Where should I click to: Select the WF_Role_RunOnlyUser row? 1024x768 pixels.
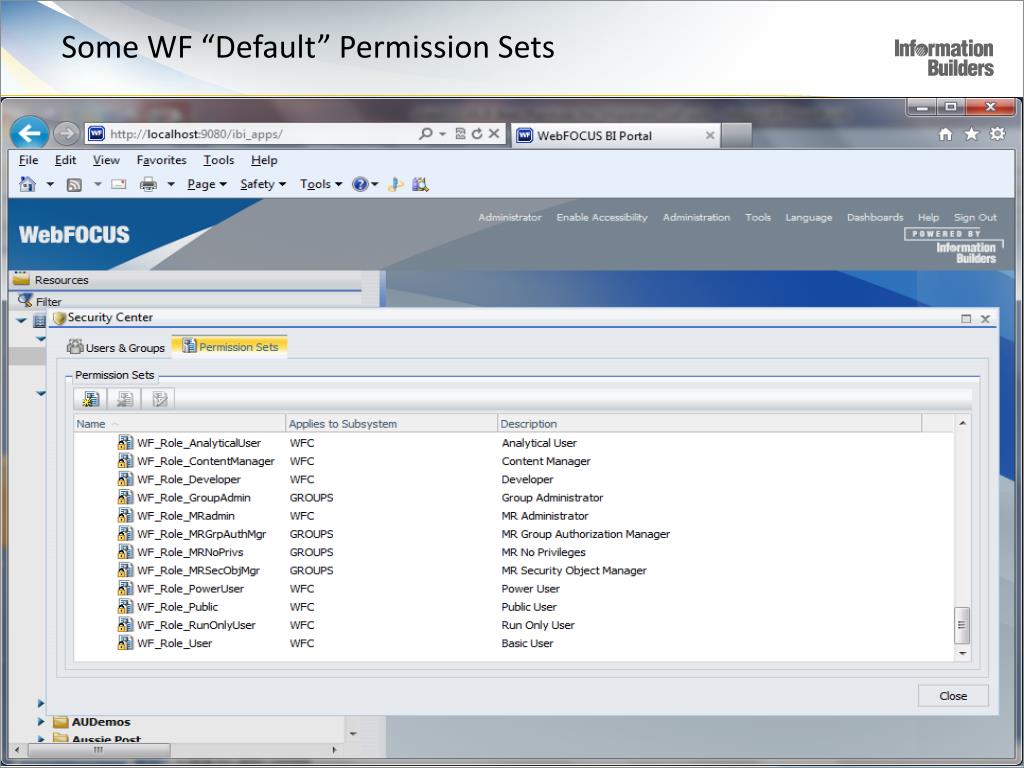point(513,625)
